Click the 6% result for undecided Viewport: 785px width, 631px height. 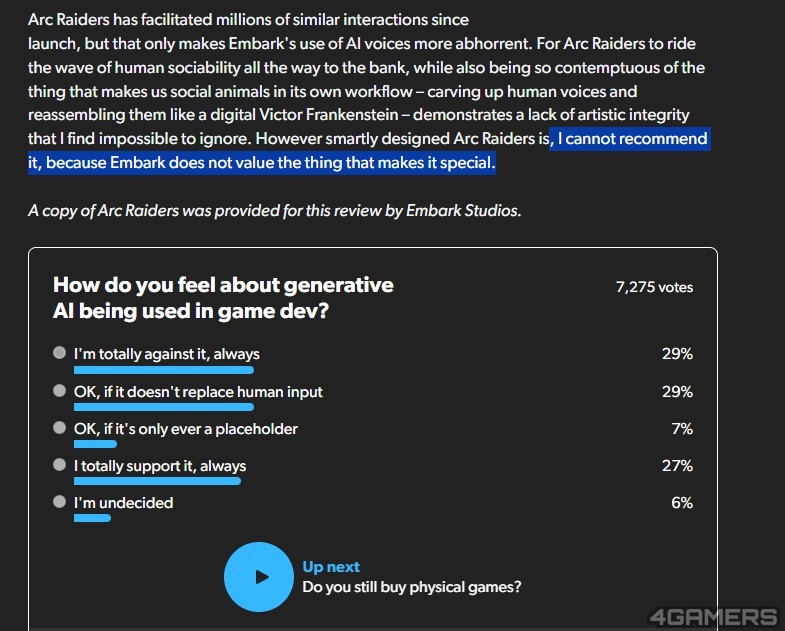point(682,503)
